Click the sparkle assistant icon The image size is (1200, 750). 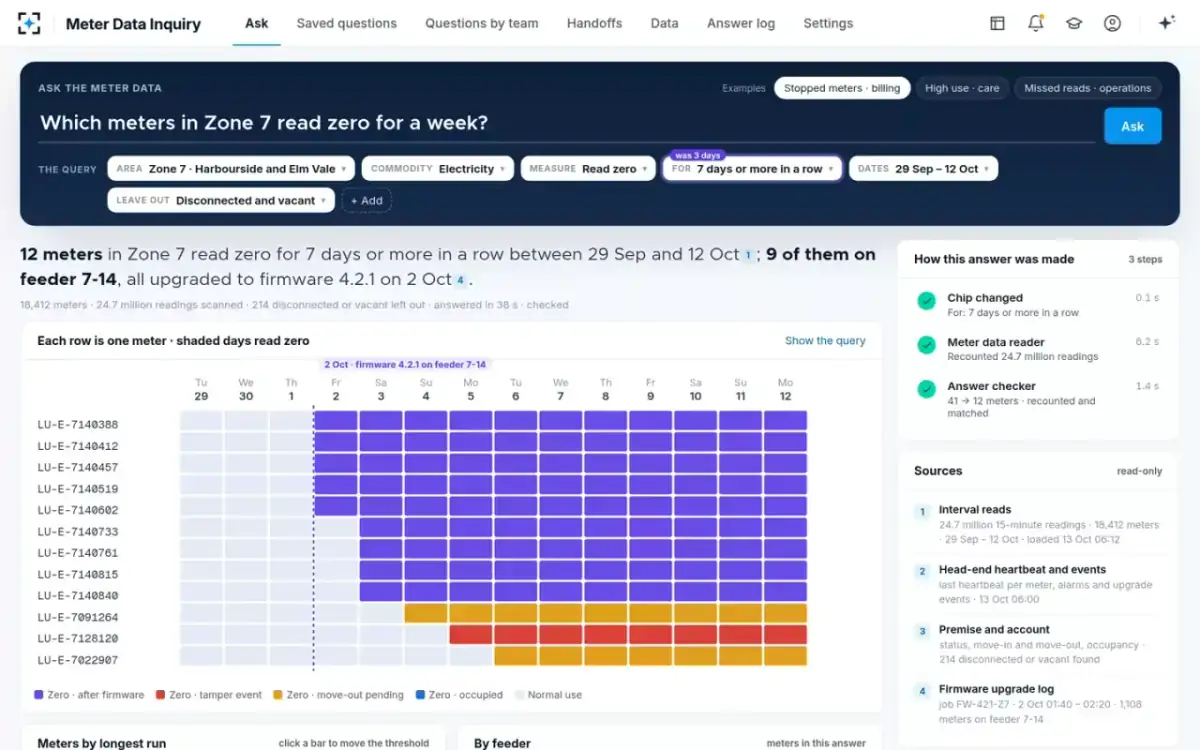(x=1166, y=23)
